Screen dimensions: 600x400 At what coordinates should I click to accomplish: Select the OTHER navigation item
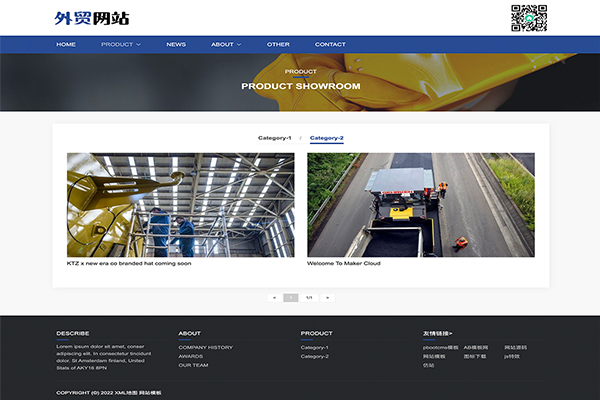278,44
